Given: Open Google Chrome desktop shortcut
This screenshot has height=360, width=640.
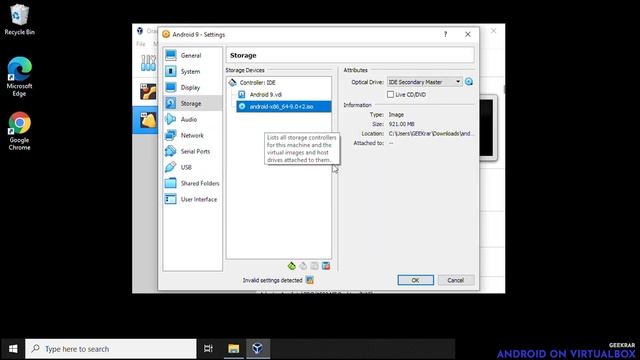Looking at the screenshot, I should click(20, 131).
